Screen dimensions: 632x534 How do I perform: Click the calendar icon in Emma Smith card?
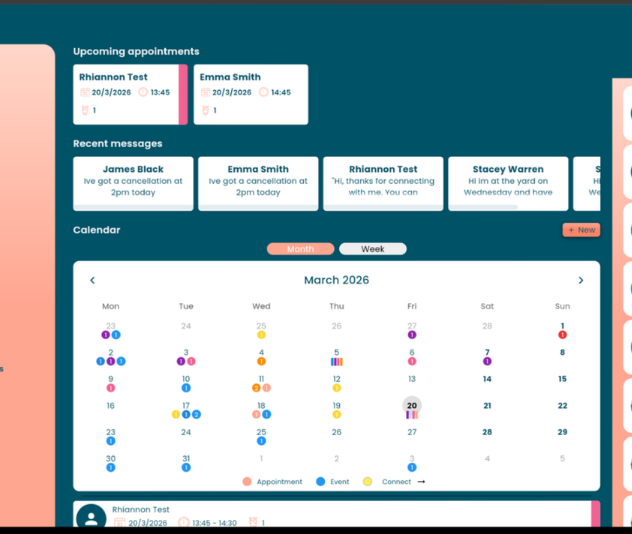(x=206, y=92)
